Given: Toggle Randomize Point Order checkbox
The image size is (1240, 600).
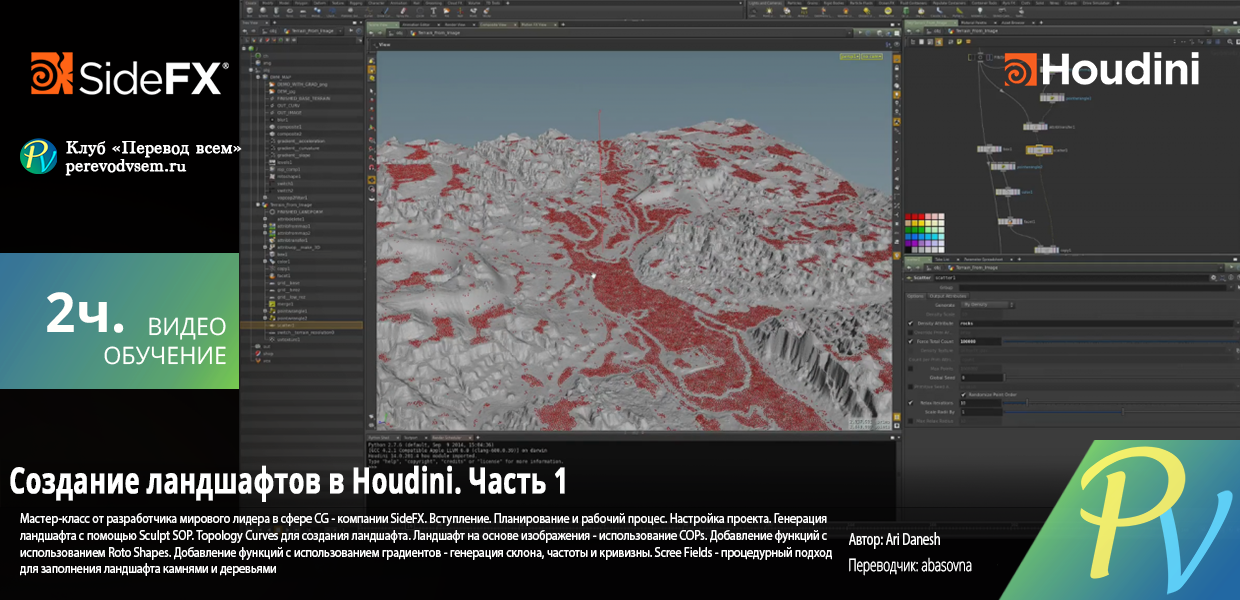Looking at the screenshot, I should tap(963, 395).
